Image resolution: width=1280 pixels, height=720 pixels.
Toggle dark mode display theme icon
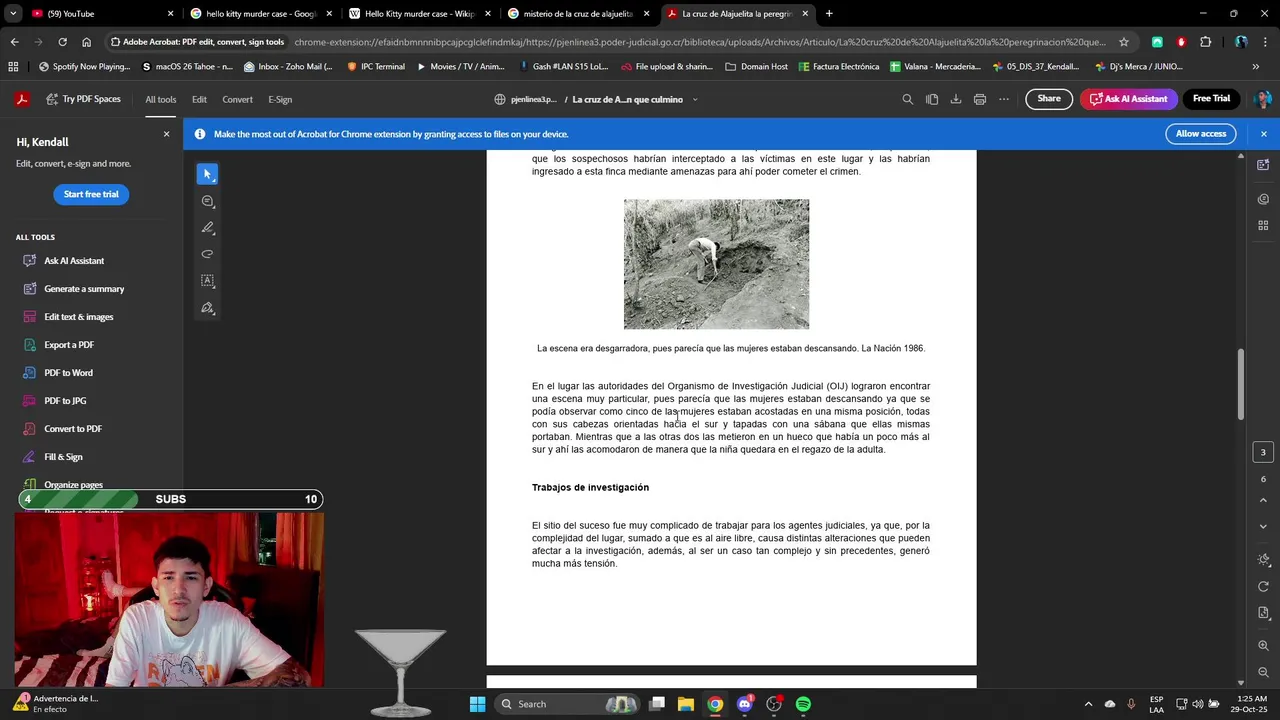(1263, 560)
